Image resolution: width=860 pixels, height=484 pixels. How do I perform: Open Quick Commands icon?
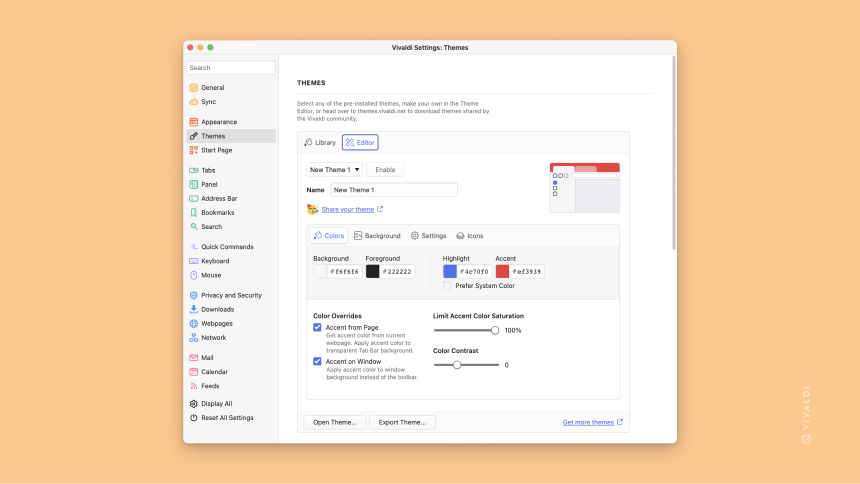[x=194, y=247]
